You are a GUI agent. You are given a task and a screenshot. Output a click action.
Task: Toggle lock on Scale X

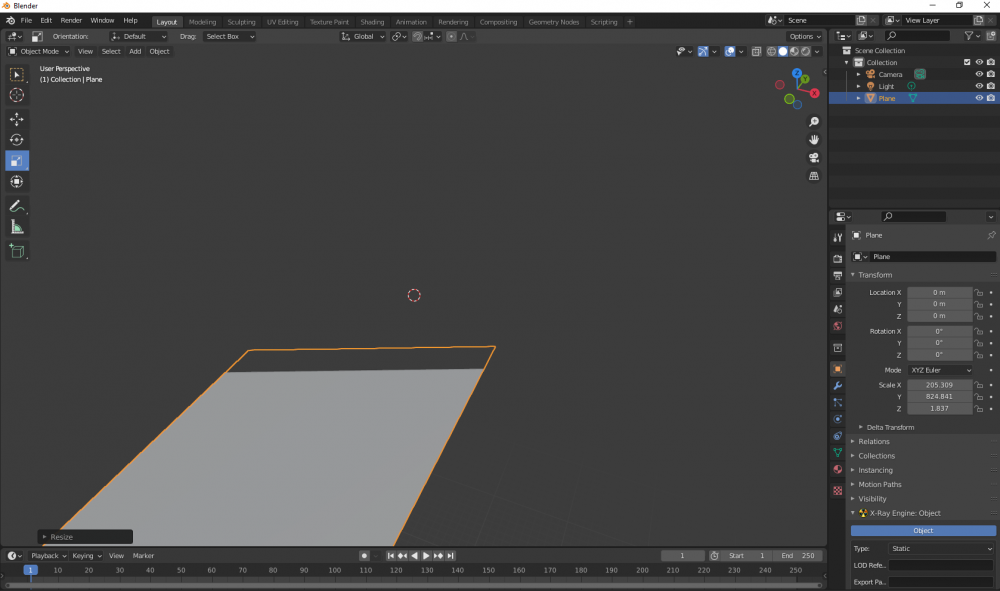coord(979,385)
